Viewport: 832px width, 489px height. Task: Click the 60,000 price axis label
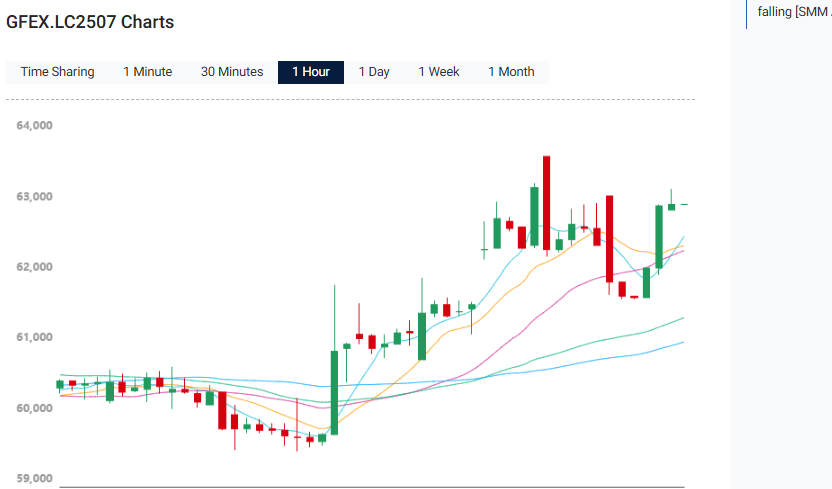point(34,408)
